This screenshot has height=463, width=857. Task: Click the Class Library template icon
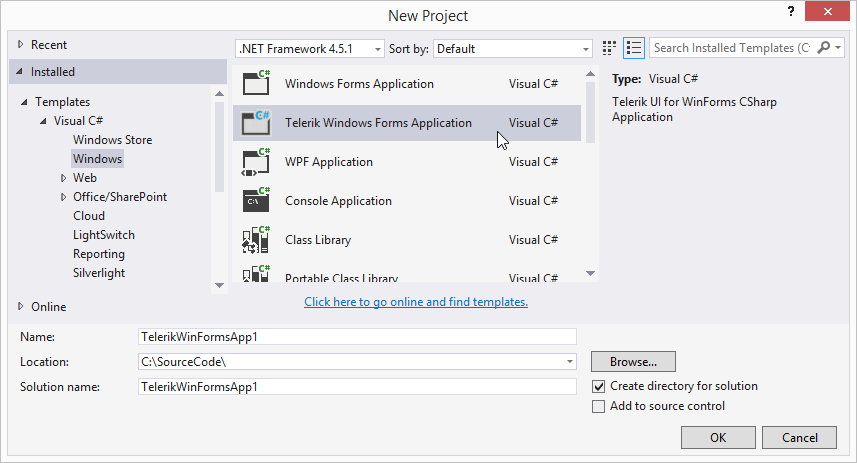(x=256, y=240)
